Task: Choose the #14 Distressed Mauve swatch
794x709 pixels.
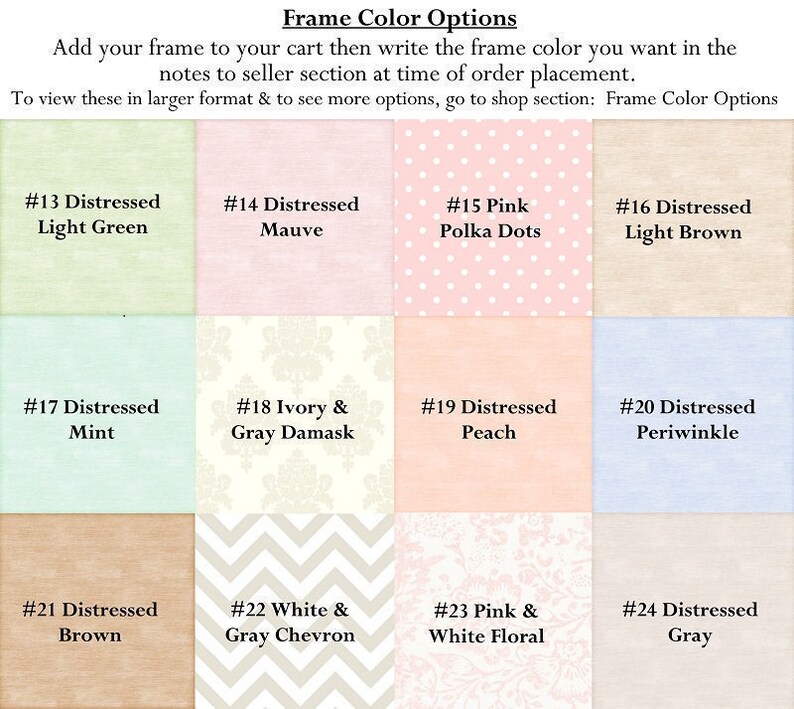Action: [295, 217]
